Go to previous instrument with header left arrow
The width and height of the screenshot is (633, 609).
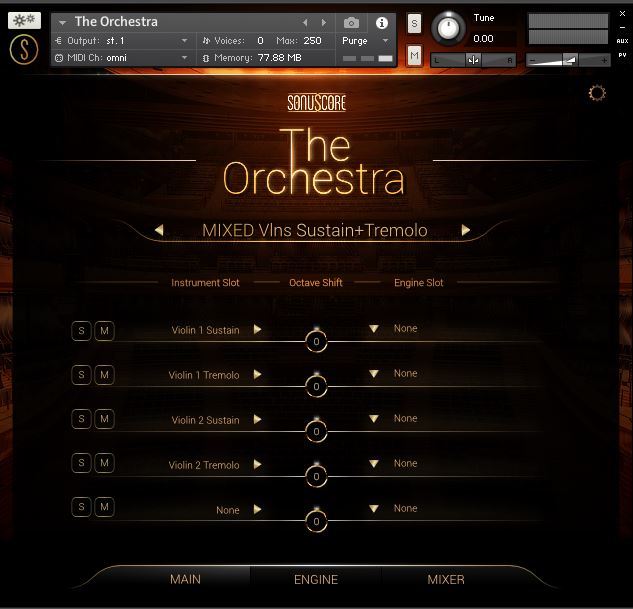[x=305, y=23]
